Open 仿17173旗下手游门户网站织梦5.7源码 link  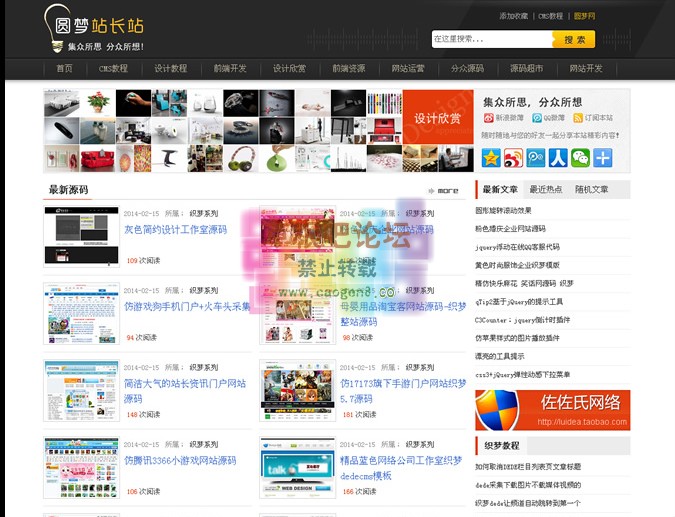point(403,391)
